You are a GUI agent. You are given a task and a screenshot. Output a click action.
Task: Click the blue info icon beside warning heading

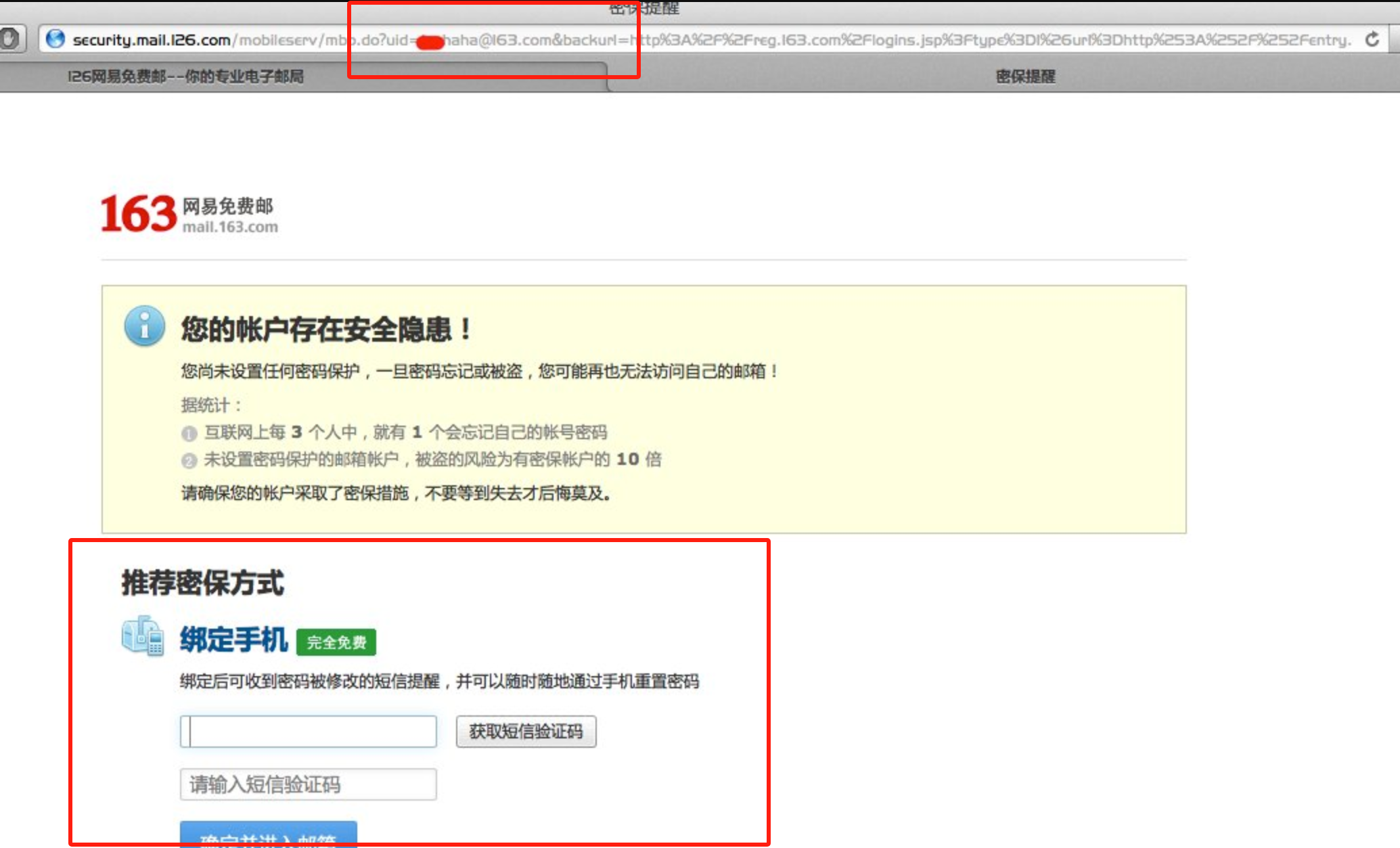coord(144,326)
